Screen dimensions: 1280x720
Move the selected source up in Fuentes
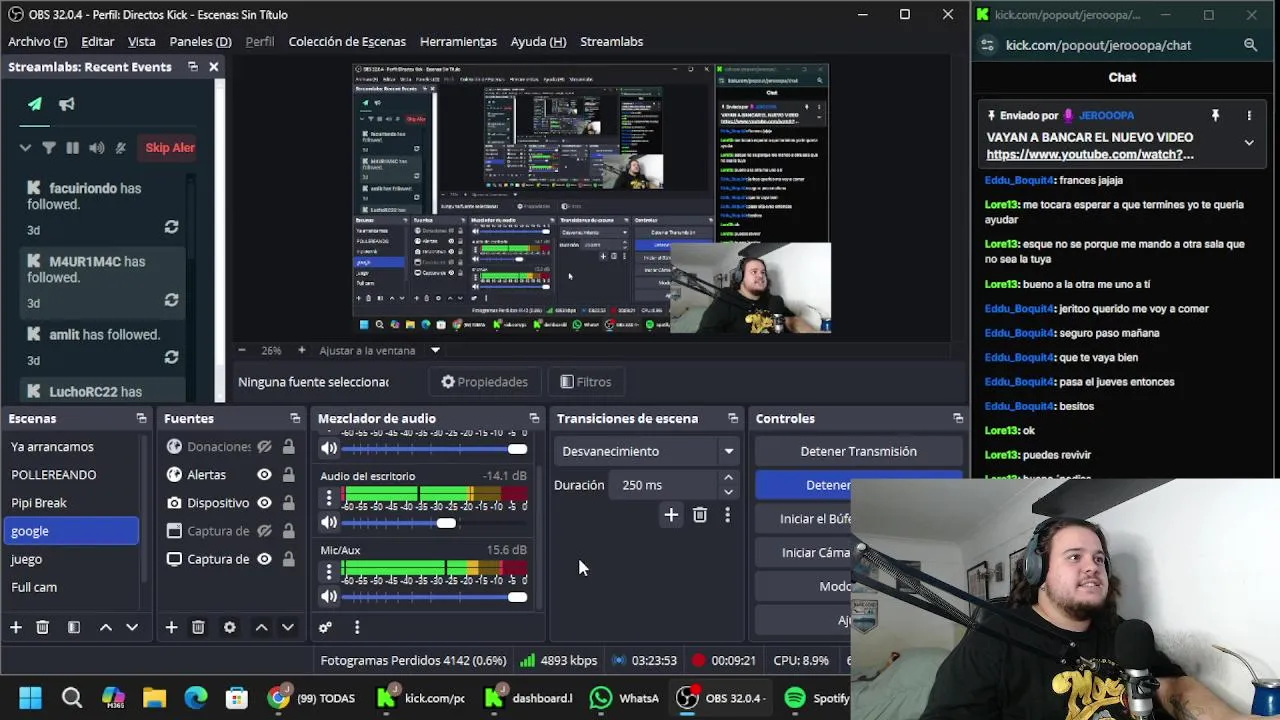tap(261, 627)
